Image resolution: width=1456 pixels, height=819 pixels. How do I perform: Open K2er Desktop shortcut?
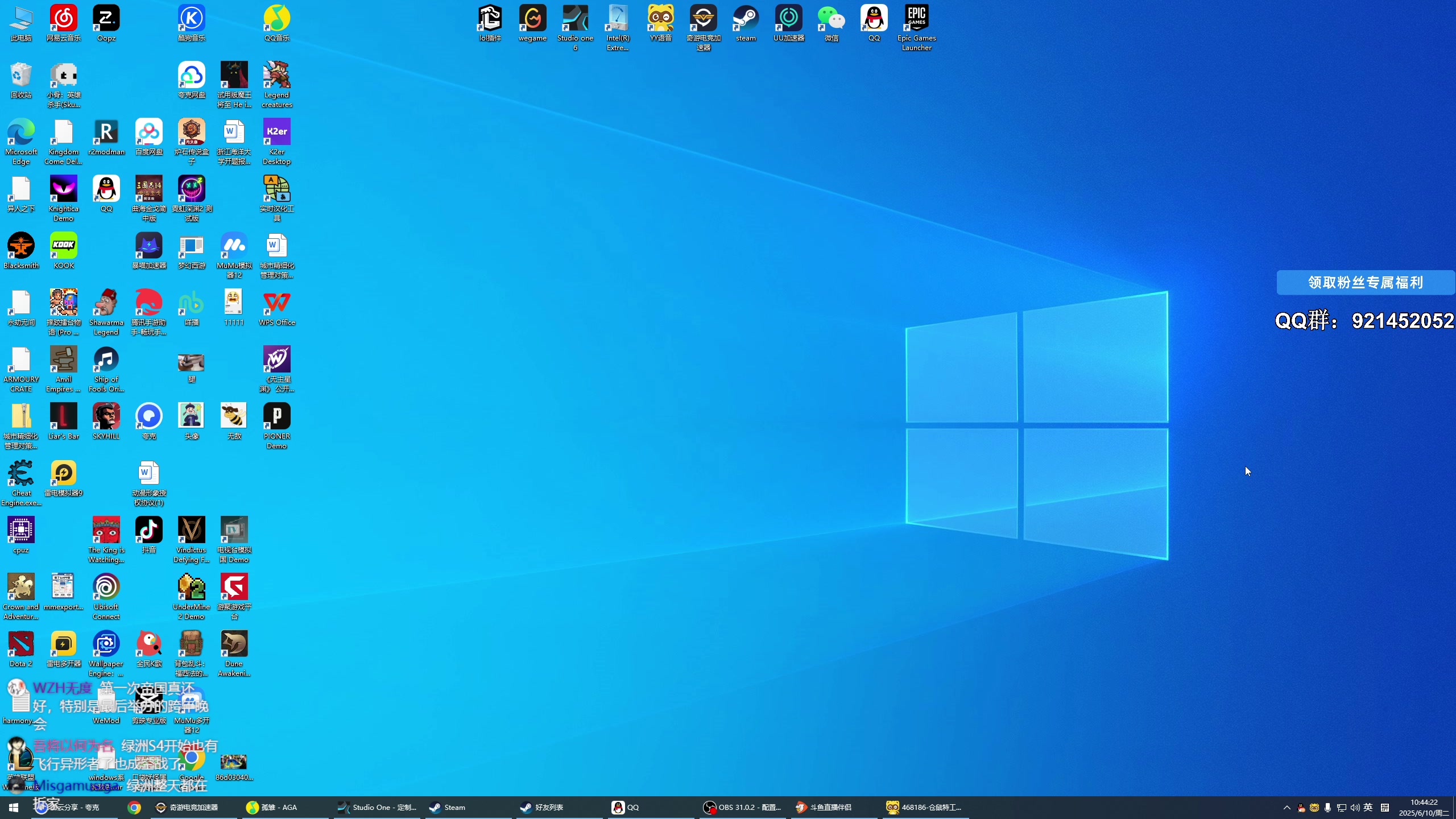(277, 142)
